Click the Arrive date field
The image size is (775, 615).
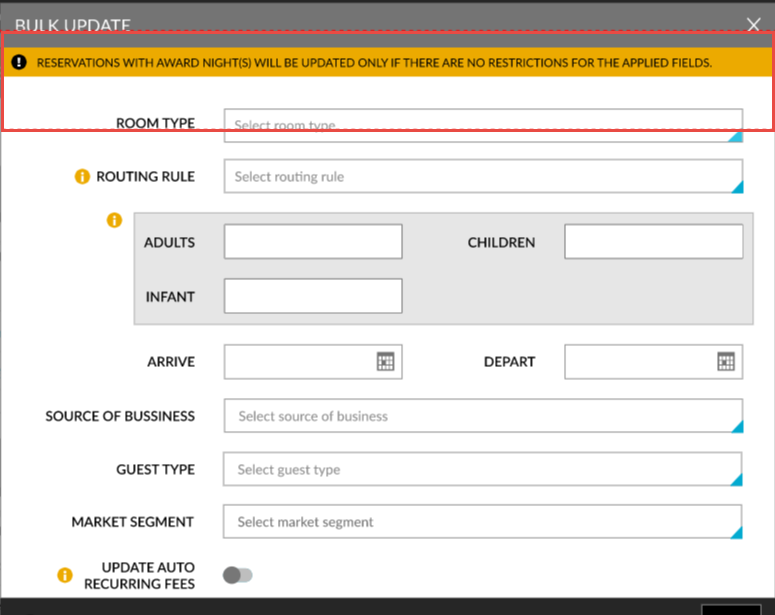tap(313, 362)
